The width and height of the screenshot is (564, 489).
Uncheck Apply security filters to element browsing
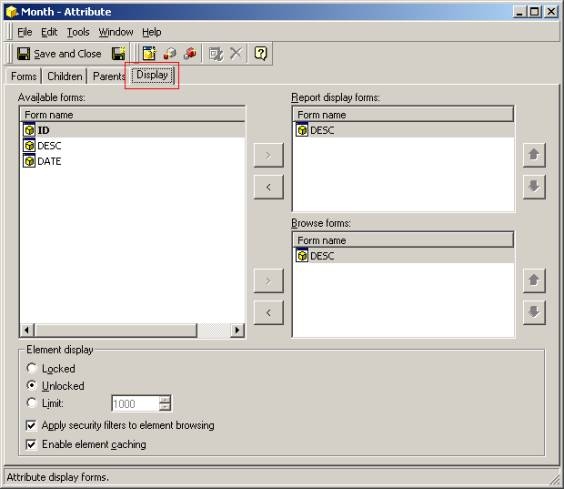31,426
